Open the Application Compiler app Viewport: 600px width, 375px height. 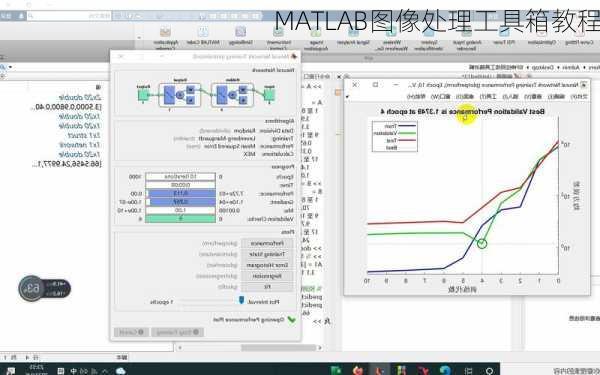coord(165,38)
